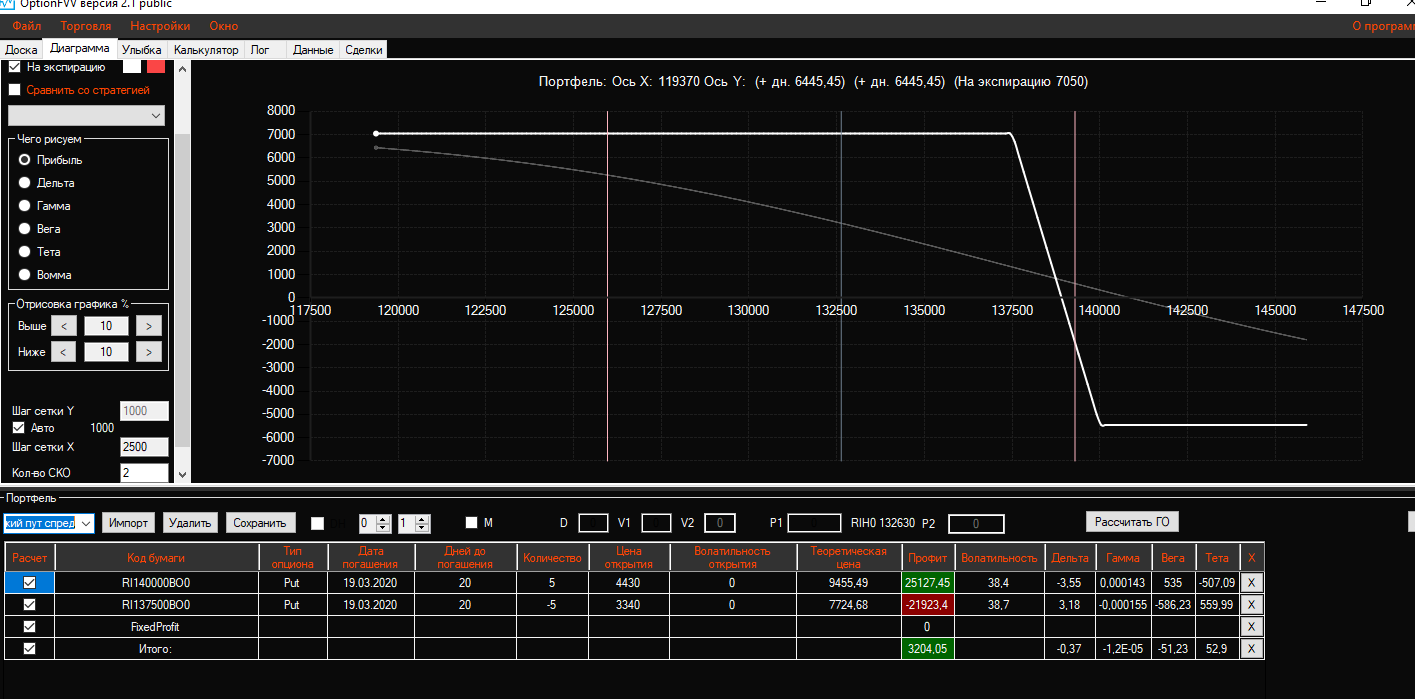Click the Рассчитать ГО button

[x=1132, y=521]
